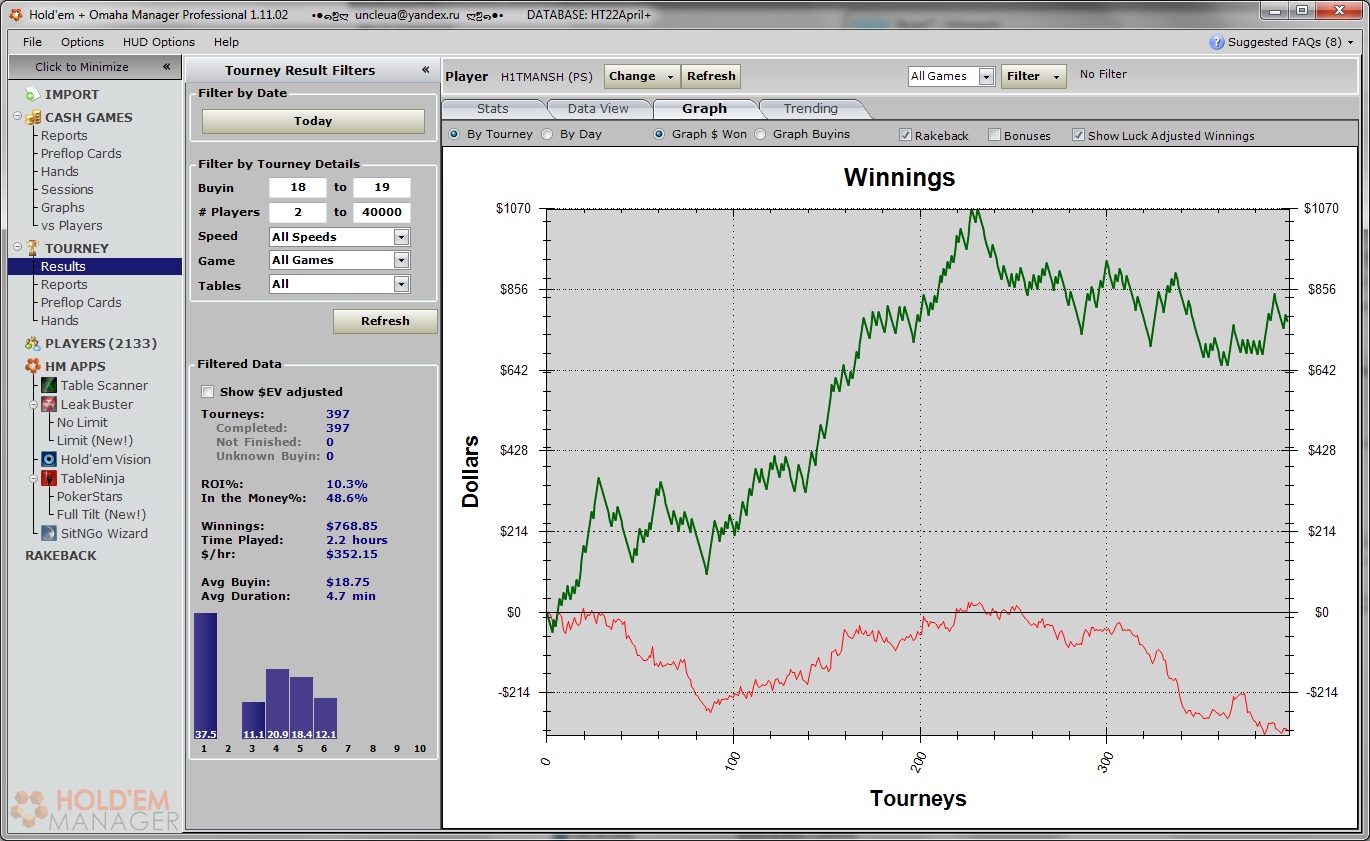Open vs Players under Cash Games
The height and width of the screenshot is (841, 1370).
click(71, 225)
